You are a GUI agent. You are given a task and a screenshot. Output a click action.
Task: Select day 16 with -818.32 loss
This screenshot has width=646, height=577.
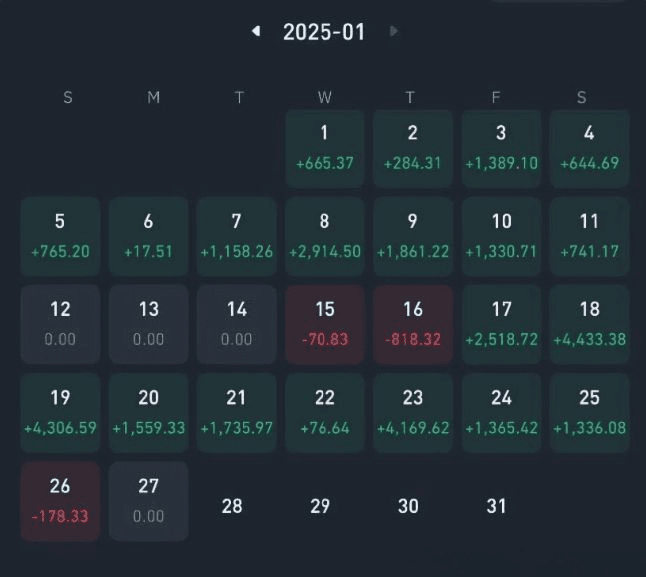coord(412,323)
